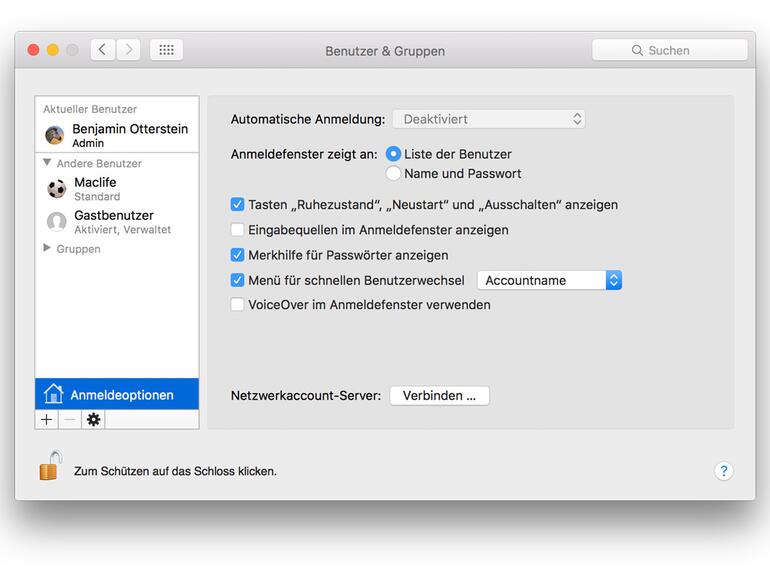Image resolution: width=770 pixels, height=578 pixels.
Task: Click the help question mark button
Action: pos(724,471)
